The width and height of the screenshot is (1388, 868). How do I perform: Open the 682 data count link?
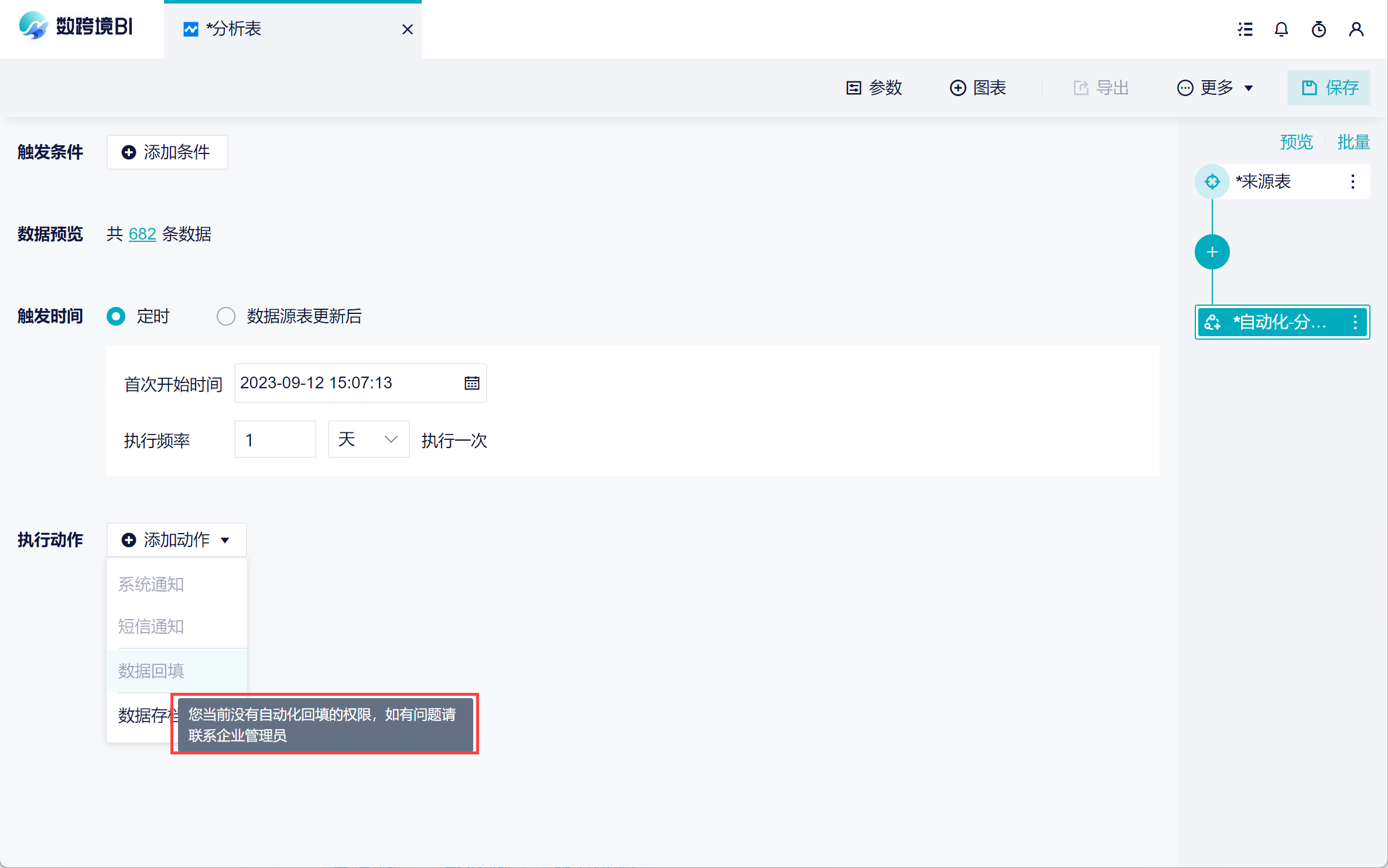tap(142, 234)
